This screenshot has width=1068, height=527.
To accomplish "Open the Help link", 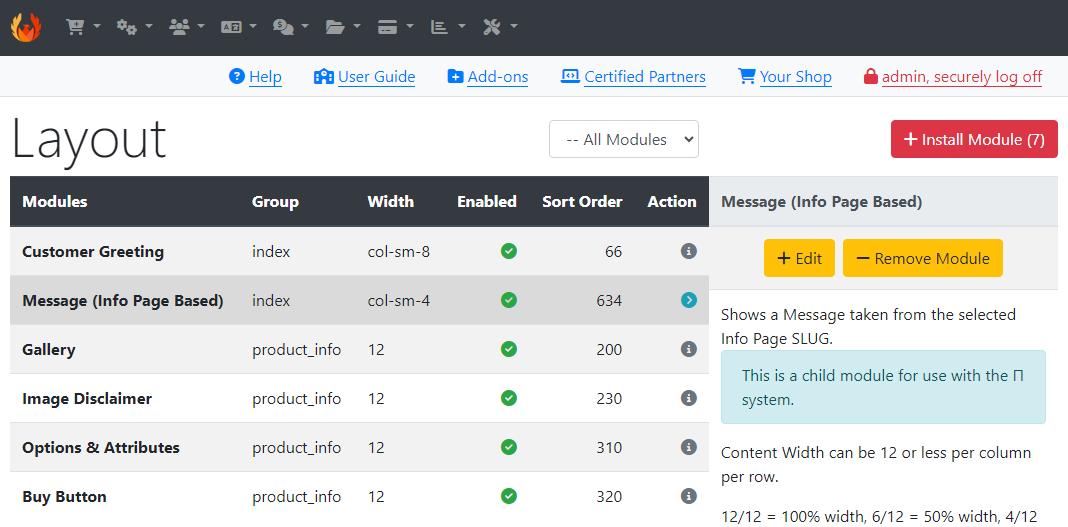I will point(265,77).
